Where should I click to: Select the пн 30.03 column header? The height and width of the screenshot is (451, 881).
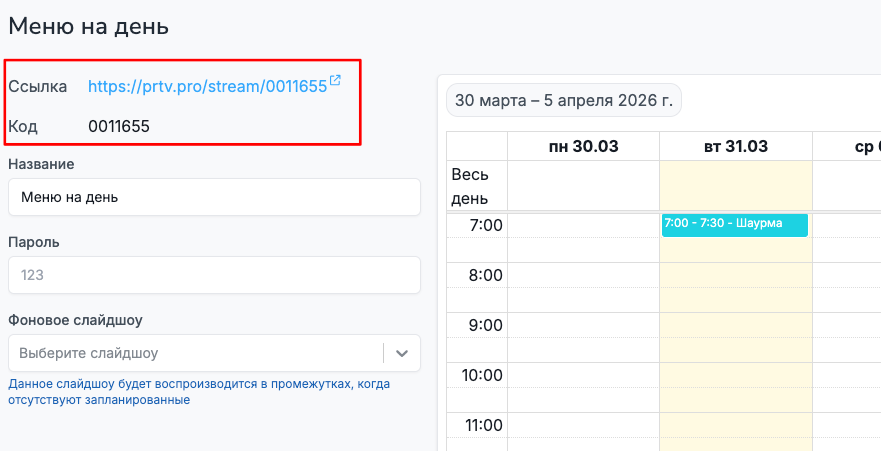[x=583, y=146]
